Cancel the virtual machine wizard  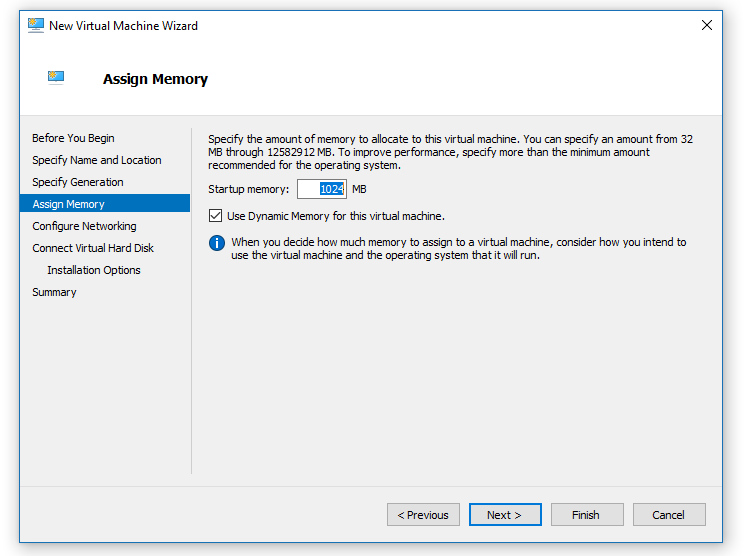[x=669, y=515]
